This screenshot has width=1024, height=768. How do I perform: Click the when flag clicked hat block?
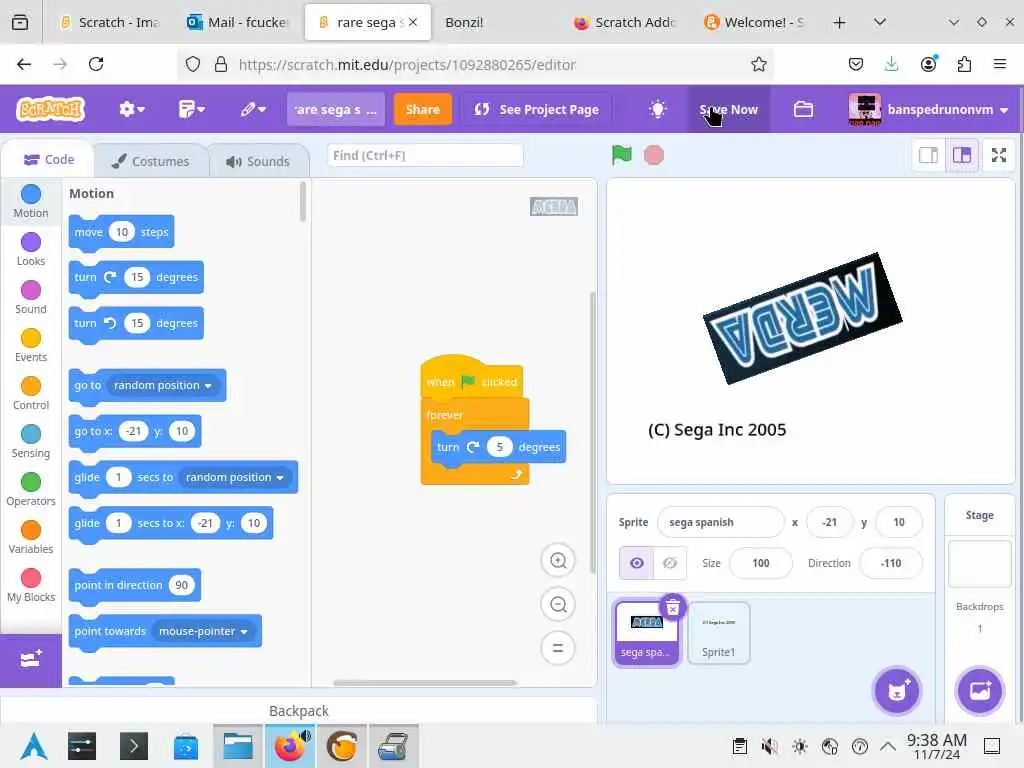pos(472,379)
